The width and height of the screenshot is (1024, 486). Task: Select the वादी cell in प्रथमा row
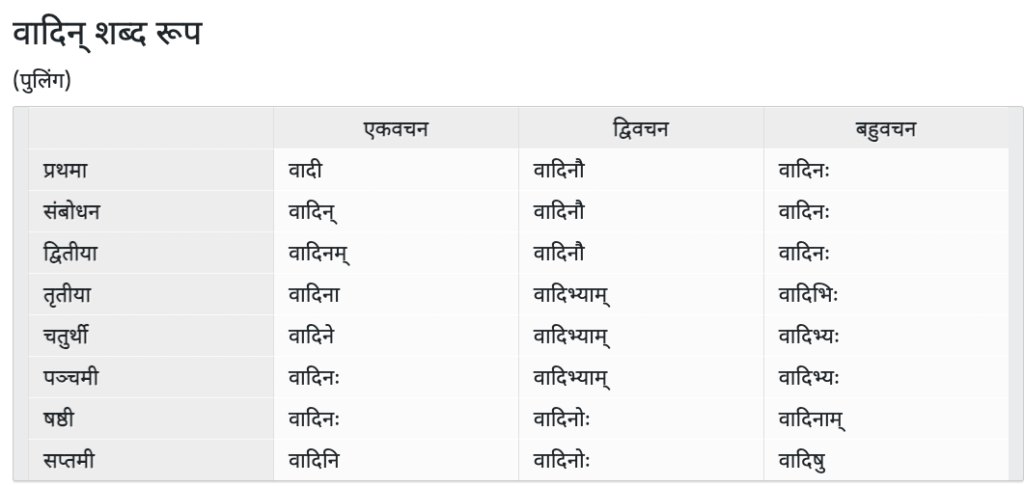pyautogui.click(x=305, y=171)
